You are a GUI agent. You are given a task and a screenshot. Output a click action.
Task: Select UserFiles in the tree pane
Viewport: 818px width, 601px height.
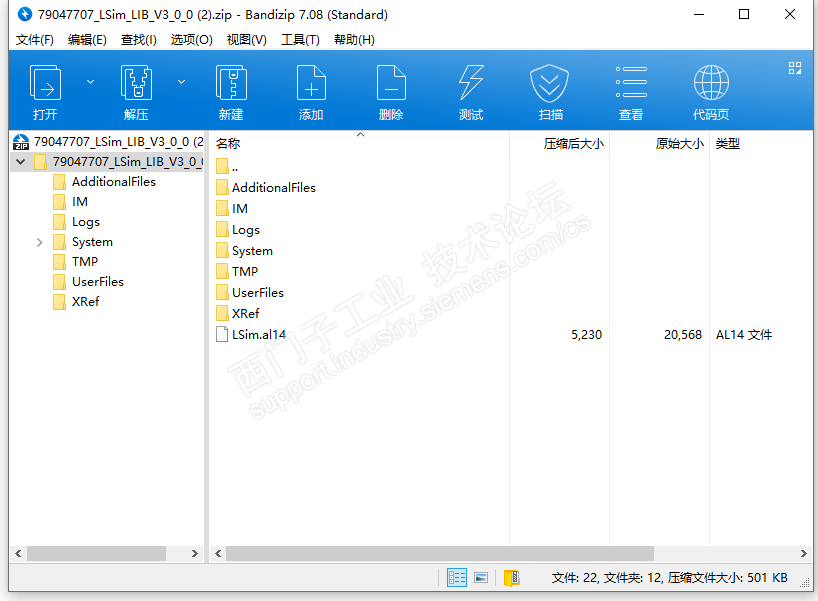[x=98, y=282]
